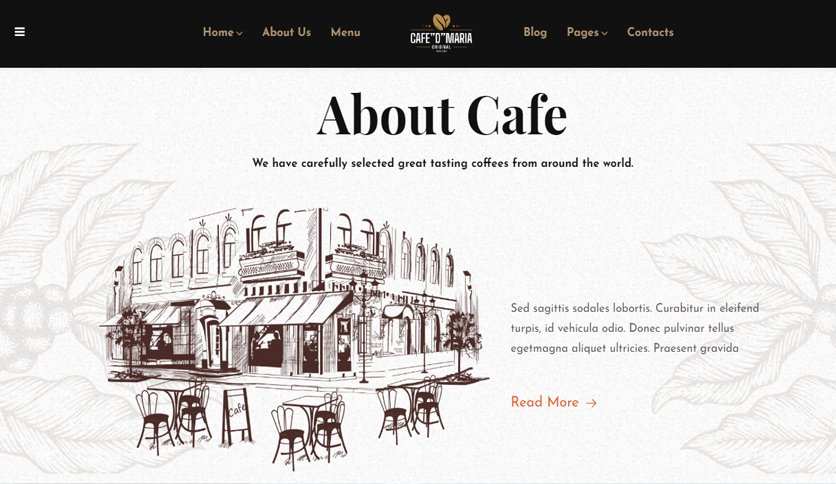The image size is (836, 484).
Task: Click the coffee bean heart logo icon
Action: [x=441, y=22]
